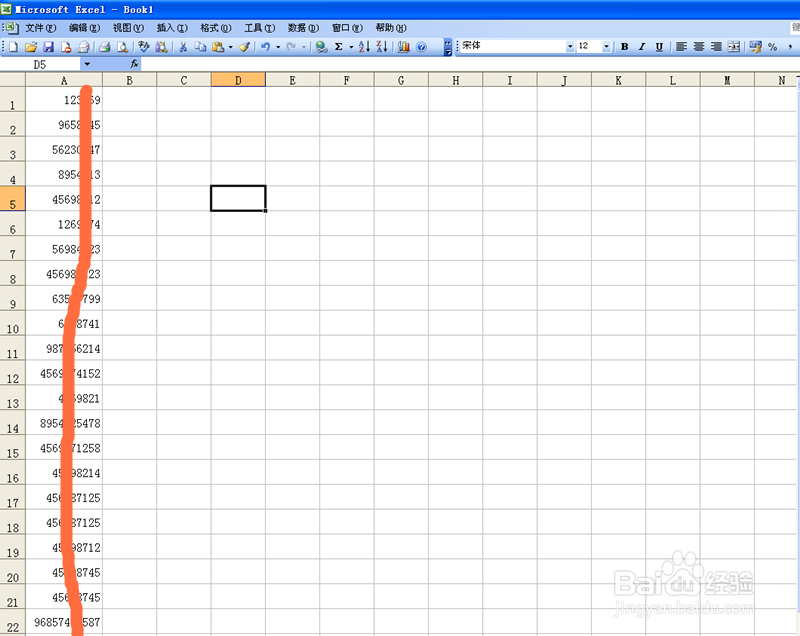Select column A header
This screenshot has height=636, width=800.
tap(64, 80)
